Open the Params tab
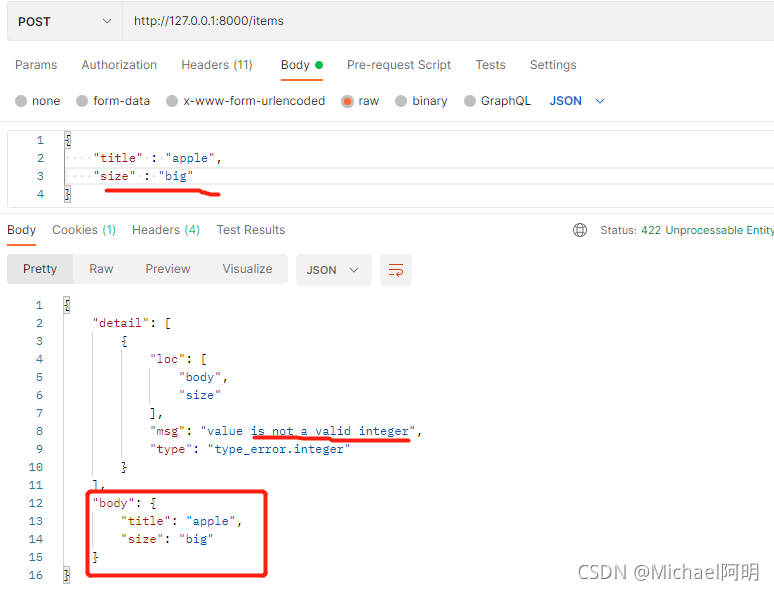 pyautogui.click(x=36, y=65)
